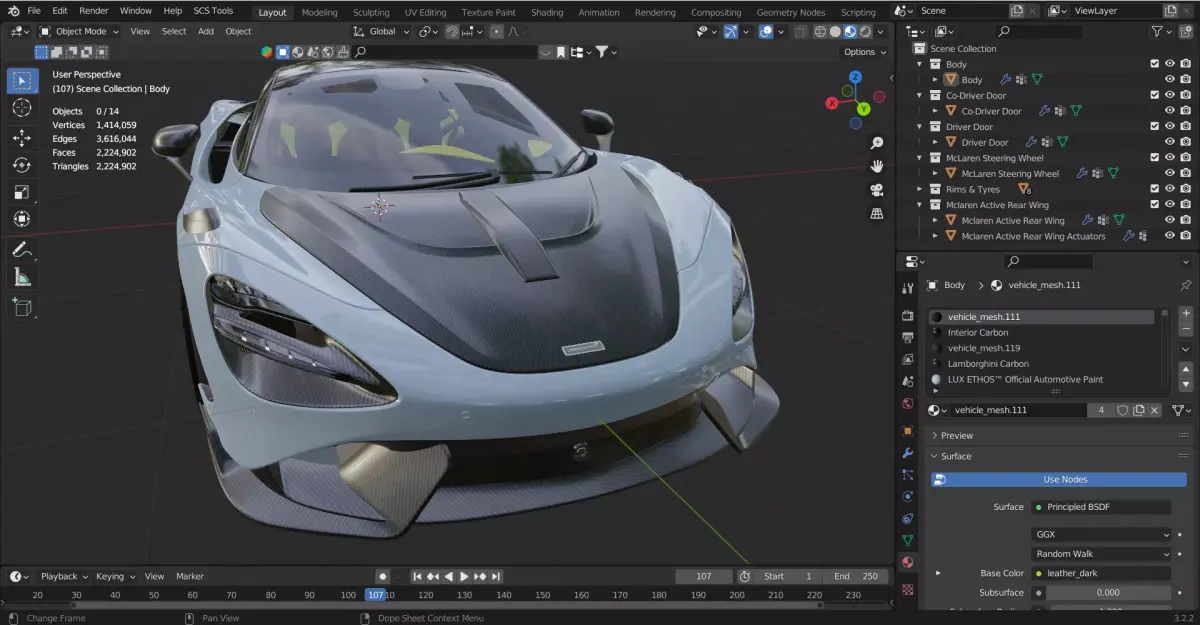
Task: Open the Physics properties tab
Action: coord(907,496)
